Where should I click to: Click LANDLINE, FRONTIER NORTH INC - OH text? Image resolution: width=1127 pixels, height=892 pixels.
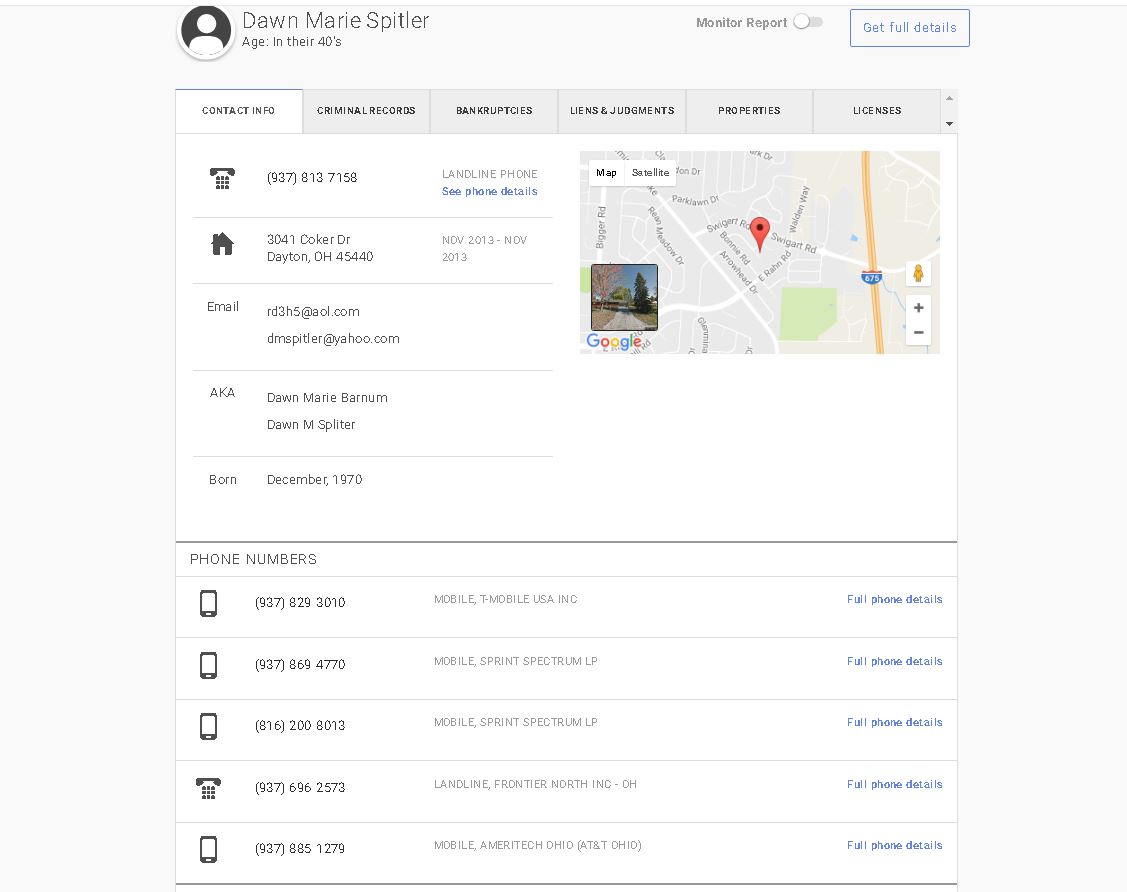(535, 784)
